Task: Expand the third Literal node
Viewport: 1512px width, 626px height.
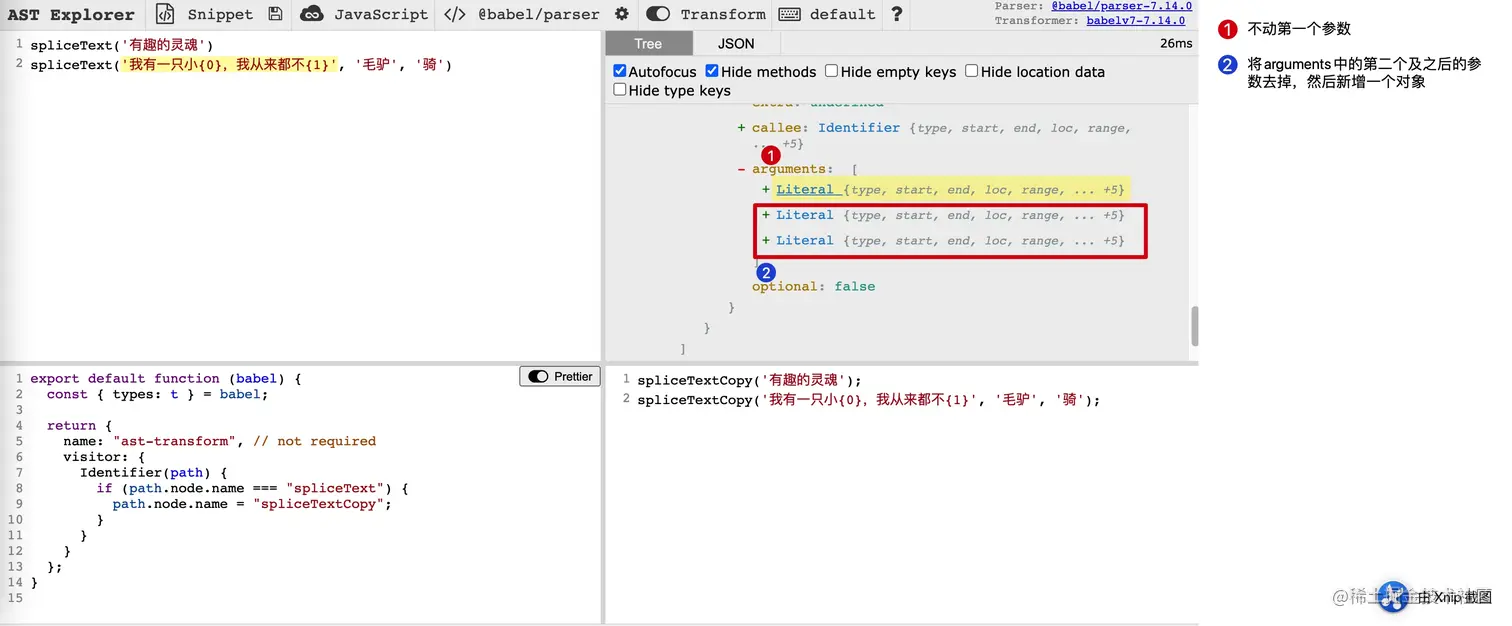Action: click(x=766, y=240)
